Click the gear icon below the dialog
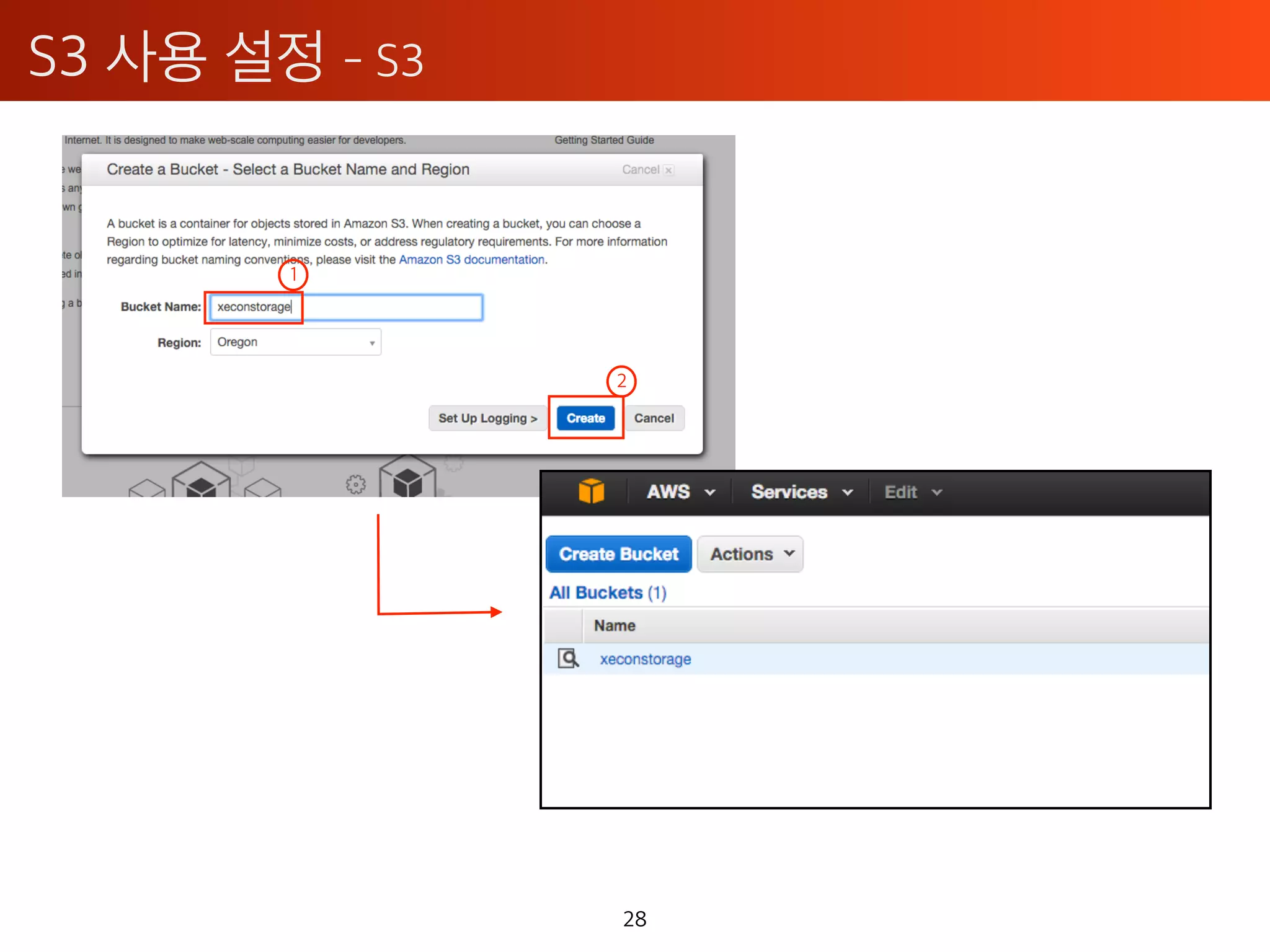This screenshot has height=952, width=1270. [356, 485]
